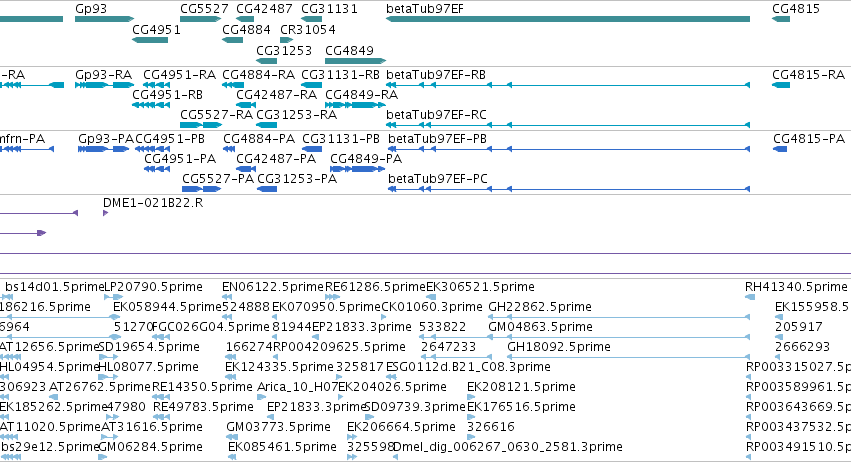Click the CG4849 gene bar
851x462 pixels.
pyautogui.click(x=355, y=61)
